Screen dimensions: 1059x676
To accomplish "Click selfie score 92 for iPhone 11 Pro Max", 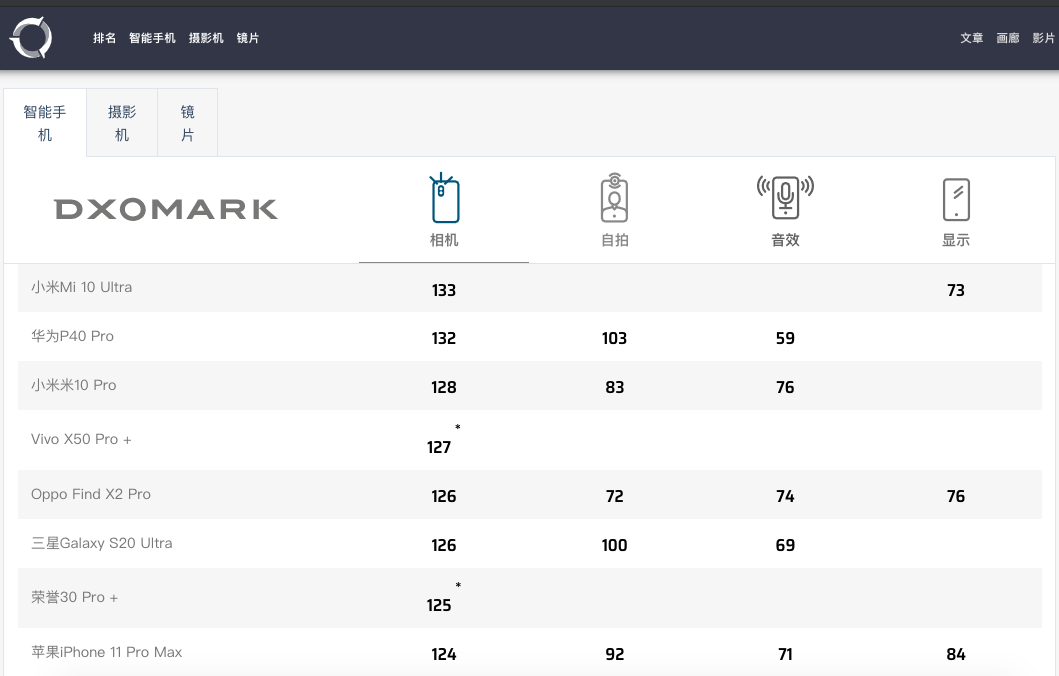I will (x=615, y=654).
